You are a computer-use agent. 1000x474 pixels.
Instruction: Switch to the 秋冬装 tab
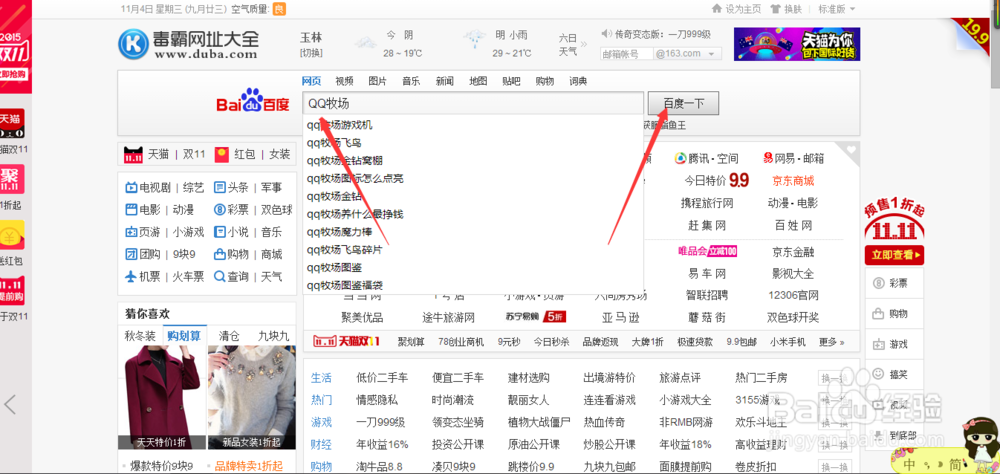coord(140,336)
